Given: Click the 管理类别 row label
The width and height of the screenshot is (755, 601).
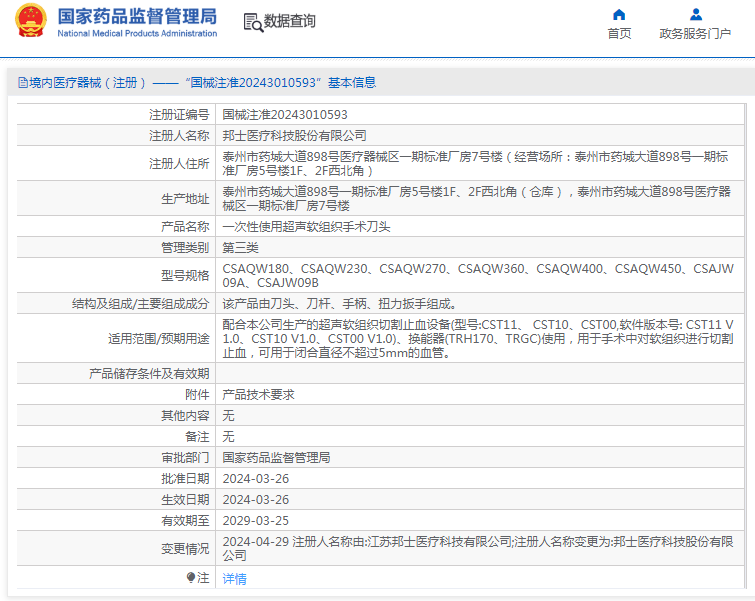Looking at the screenshot, I should click(185, 248).
